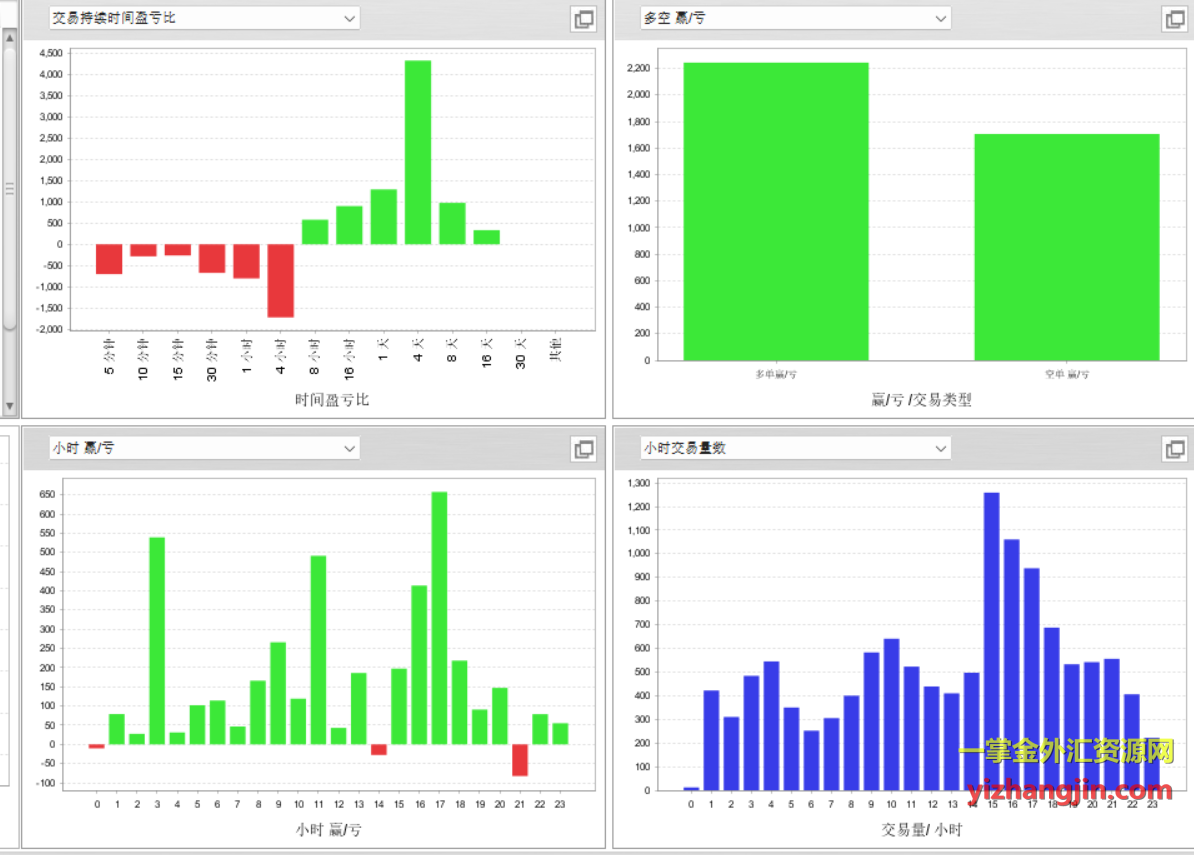
Task: Click the 空单 赢/亏 green bar
Action: coord(1067,247)
